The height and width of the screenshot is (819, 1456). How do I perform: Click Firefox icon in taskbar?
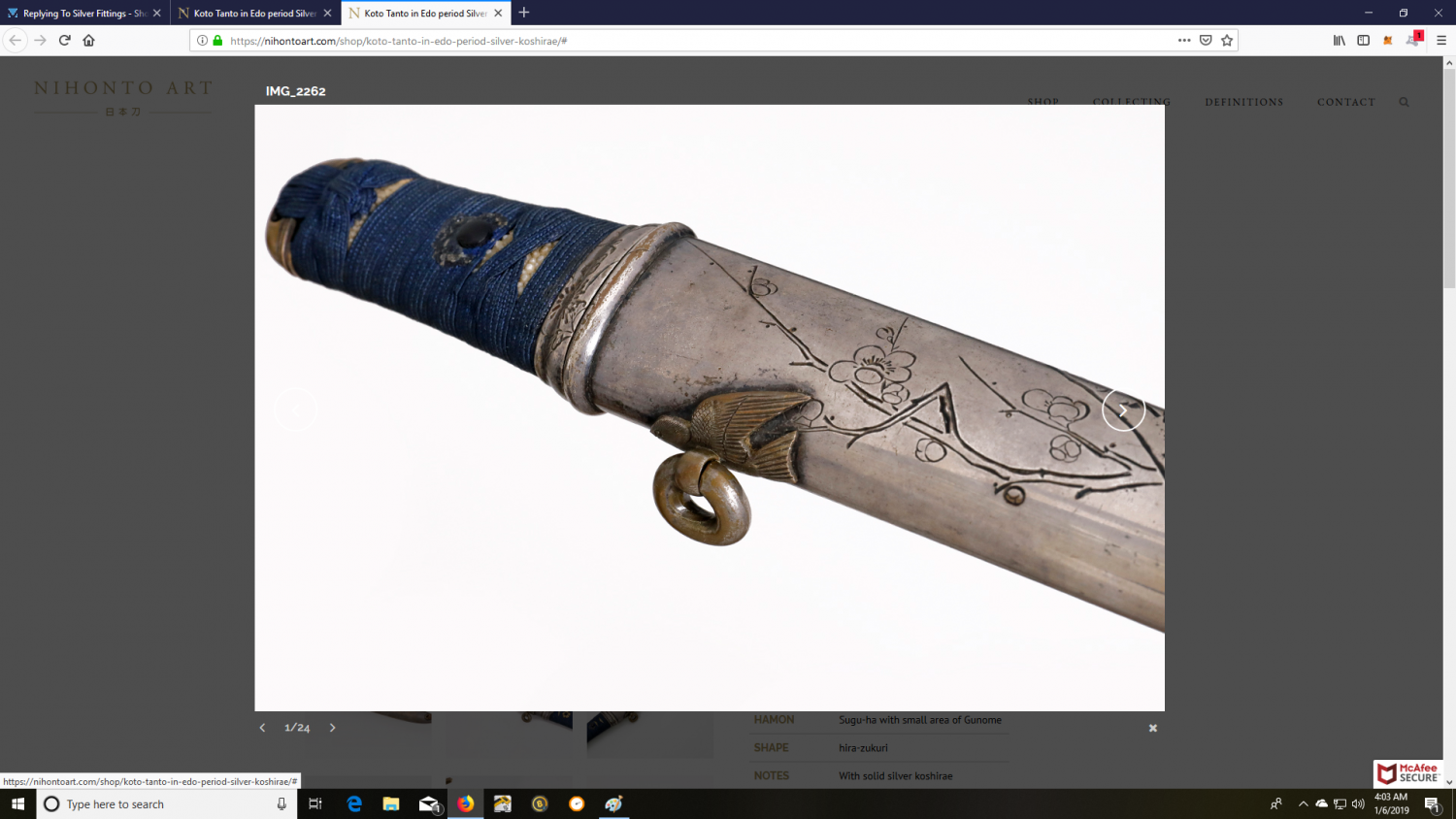(x=466, y=803)
